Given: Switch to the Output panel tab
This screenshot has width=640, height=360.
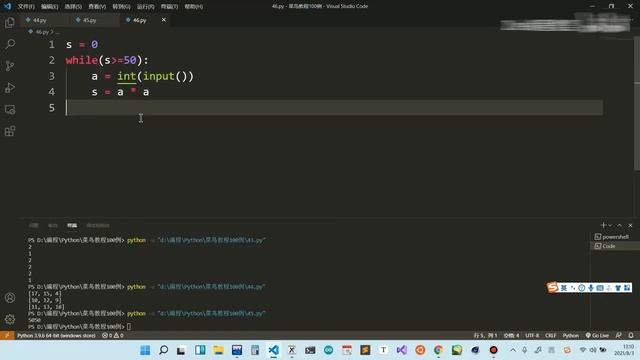Looking at the screenshot, I should 53,225.
